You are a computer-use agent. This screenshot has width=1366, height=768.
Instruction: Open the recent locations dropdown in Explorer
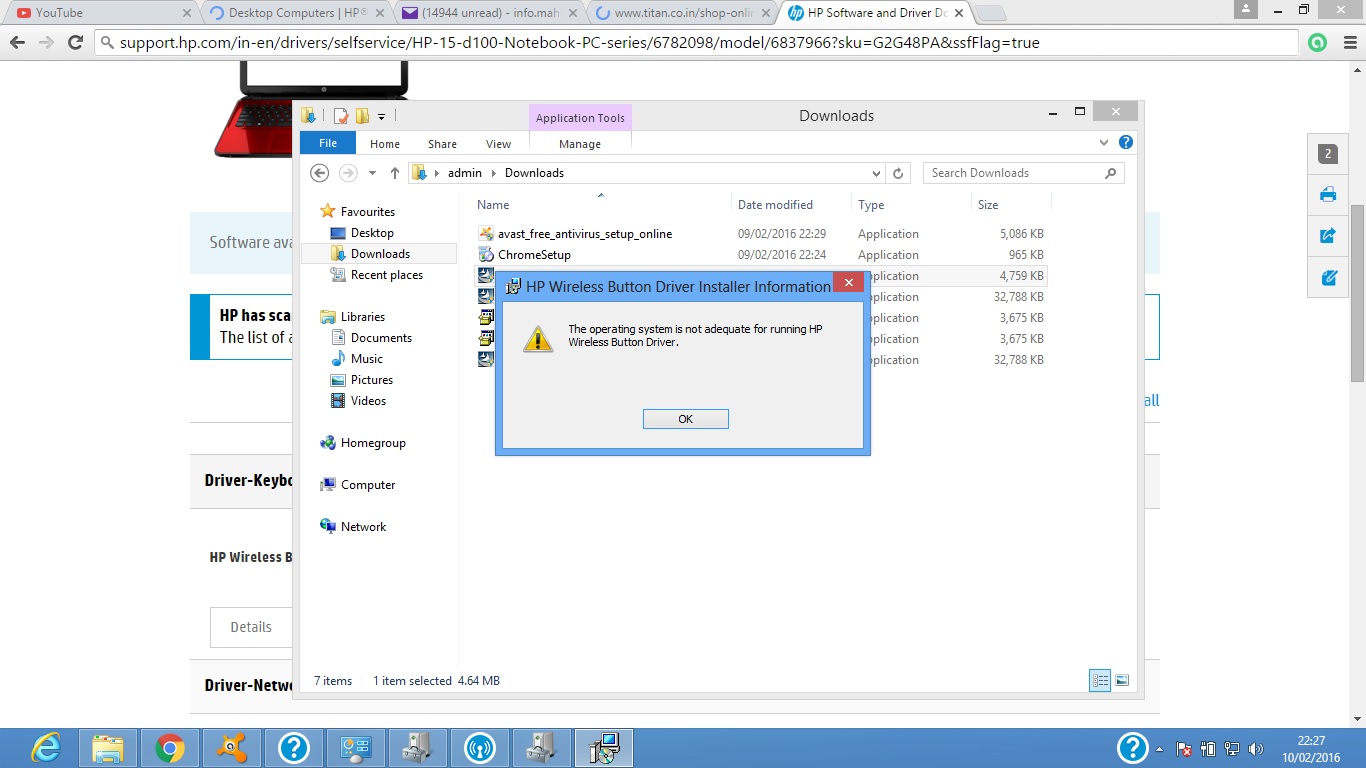372,173
